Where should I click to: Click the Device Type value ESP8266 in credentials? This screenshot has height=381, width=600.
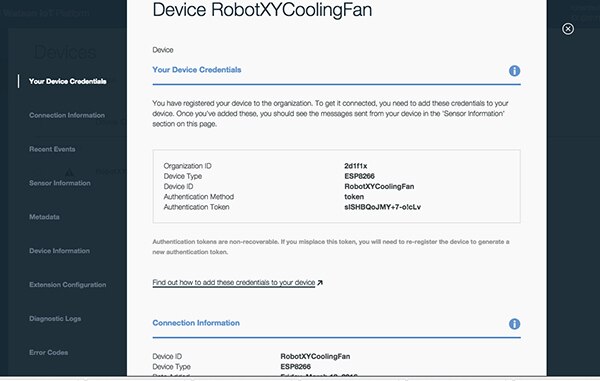(x=359, y=176)
